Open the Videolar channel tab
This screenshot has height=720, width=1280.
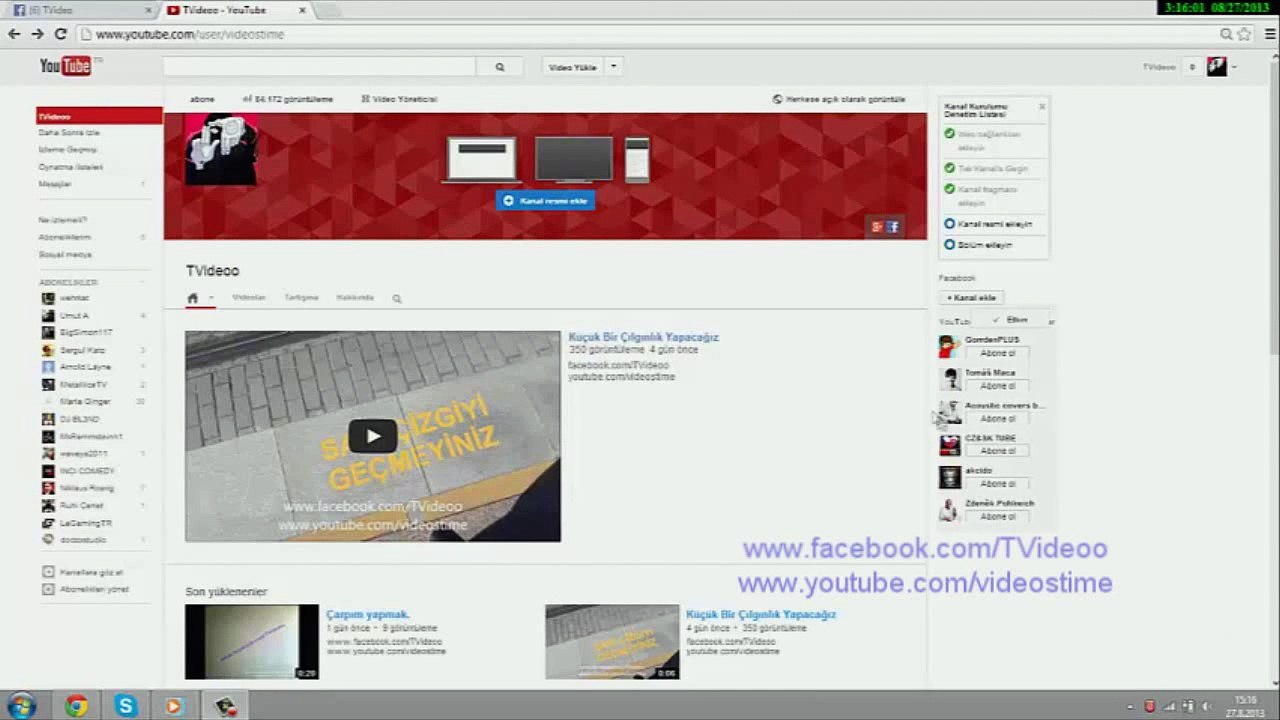pyautogui.click(x=249, y=298)
